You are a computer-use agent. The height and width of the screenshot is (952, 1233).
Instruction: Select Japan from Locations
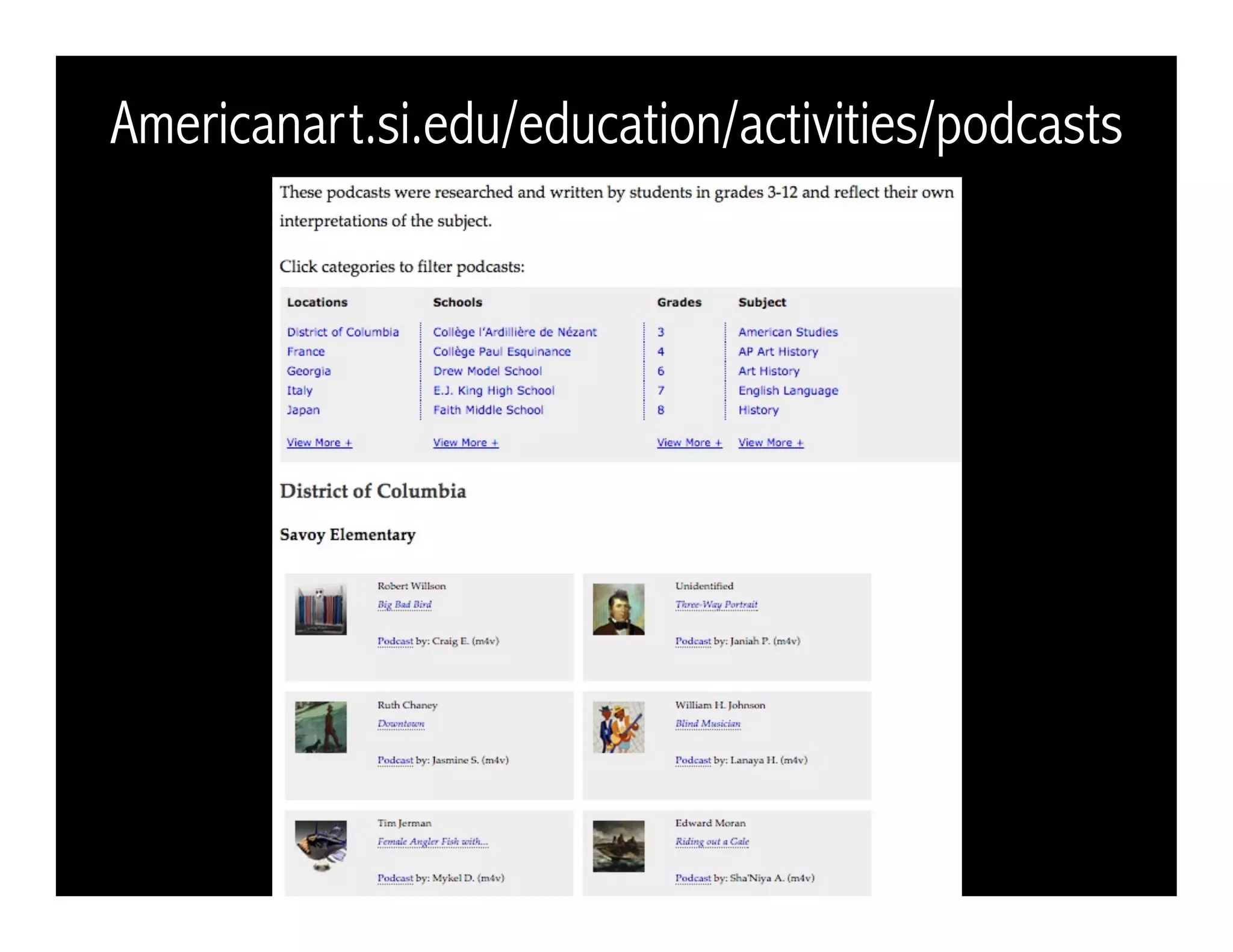(303, 410)
